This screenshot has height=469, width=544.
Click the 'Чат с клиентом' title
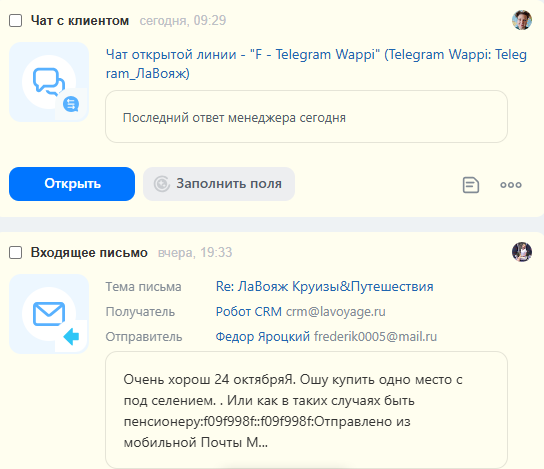80,20
